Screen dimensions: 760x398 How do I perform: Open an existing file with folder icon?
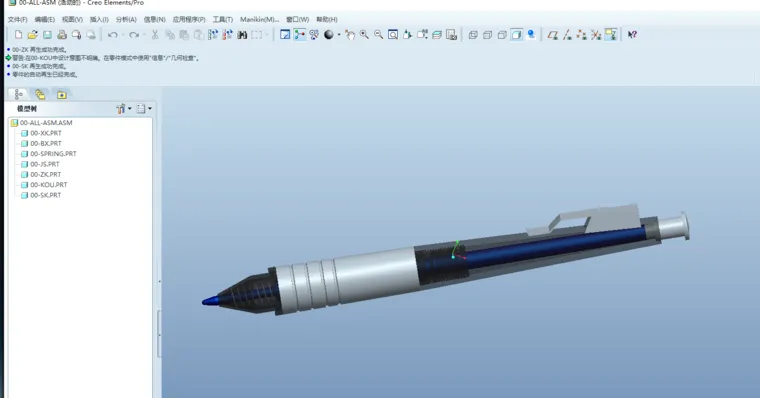click(32, 35)
